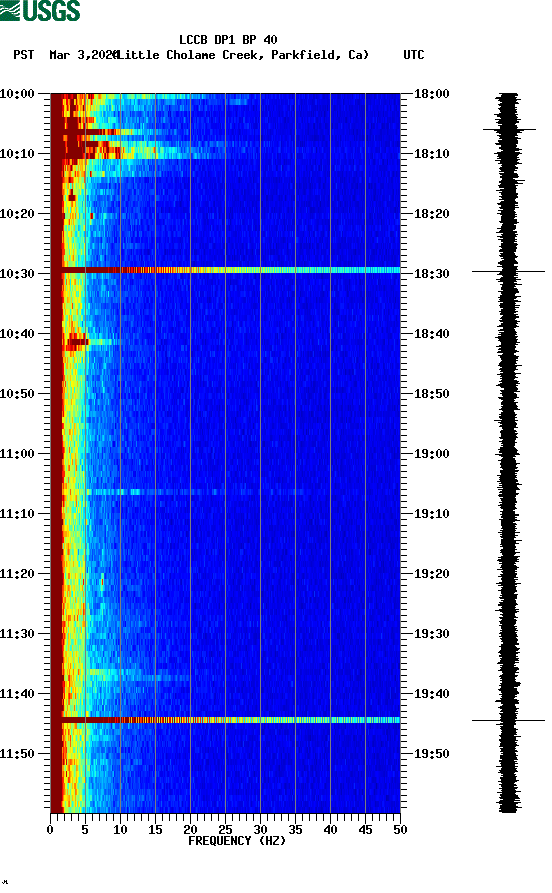Click the '30' frequency axis tick label
This screenshot has height=893, width=552.
(x=260, y=830)
